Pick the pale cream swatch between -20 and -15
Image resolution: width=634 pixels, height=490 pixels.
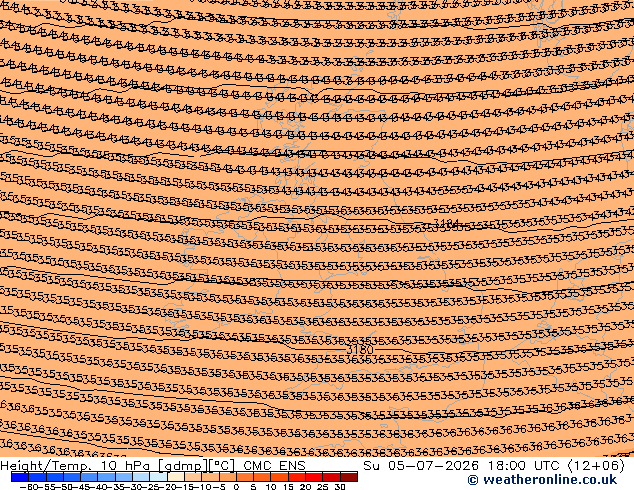coord(176,477)
